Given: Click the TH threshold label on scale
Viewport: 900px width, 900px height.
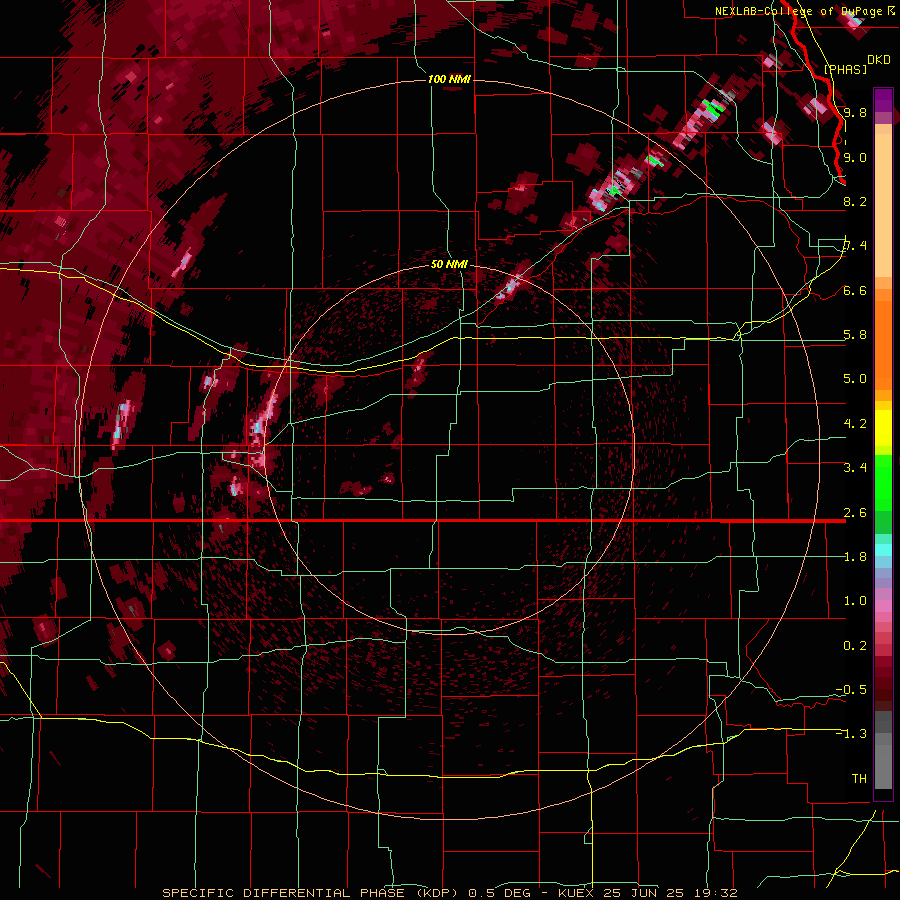Looking at the screenshot, I should [859, 779].
